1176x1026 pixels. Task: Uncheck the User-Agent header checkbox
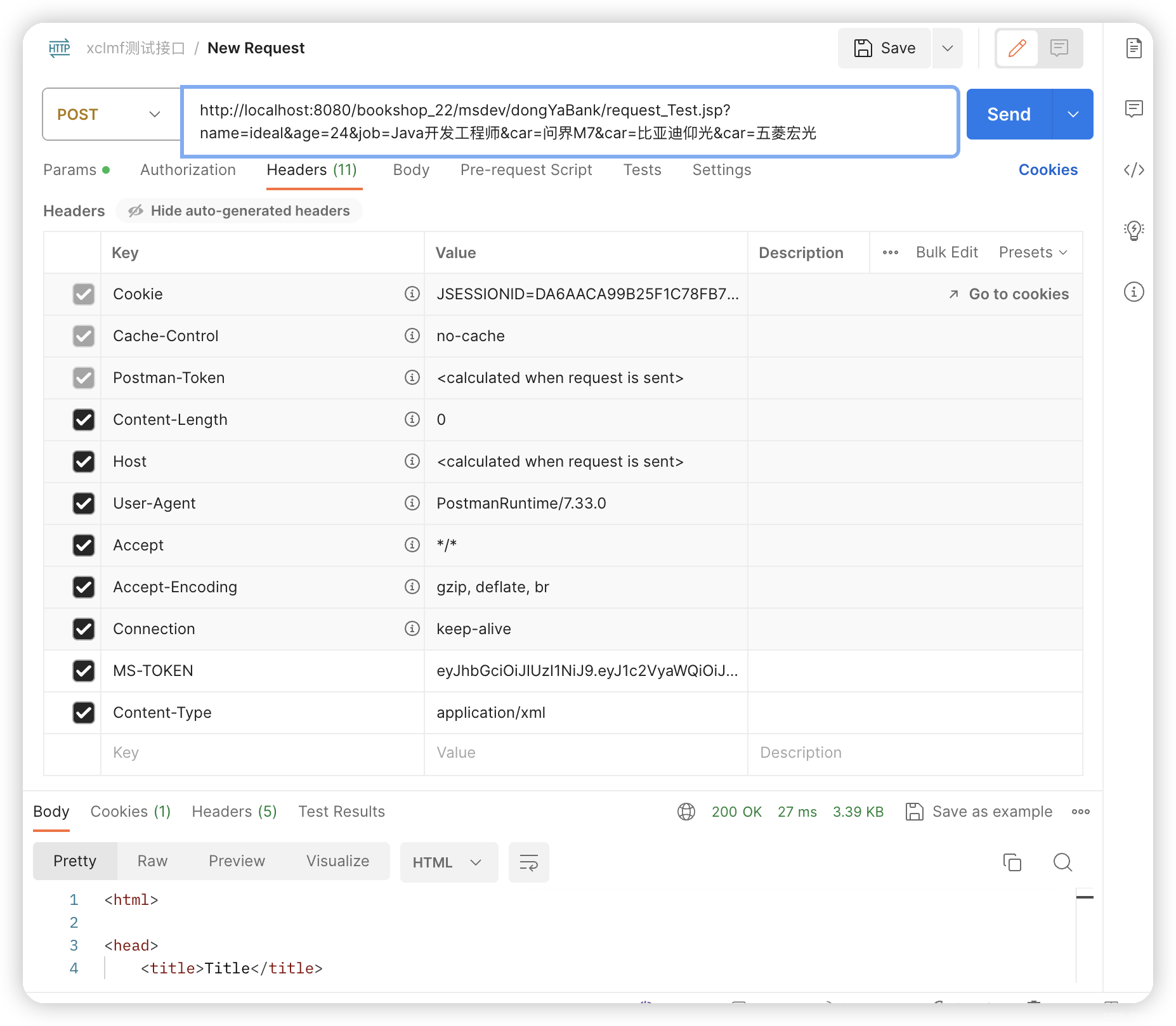coord(84,503)
